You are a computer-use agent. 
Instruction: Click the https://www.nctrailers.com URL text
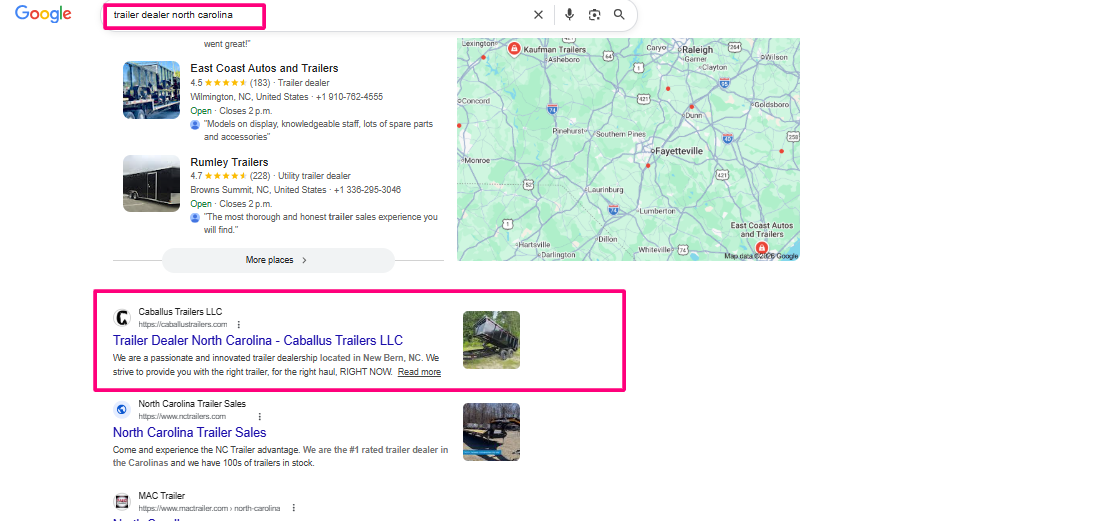pyautogui.click(x=182, y=417)
